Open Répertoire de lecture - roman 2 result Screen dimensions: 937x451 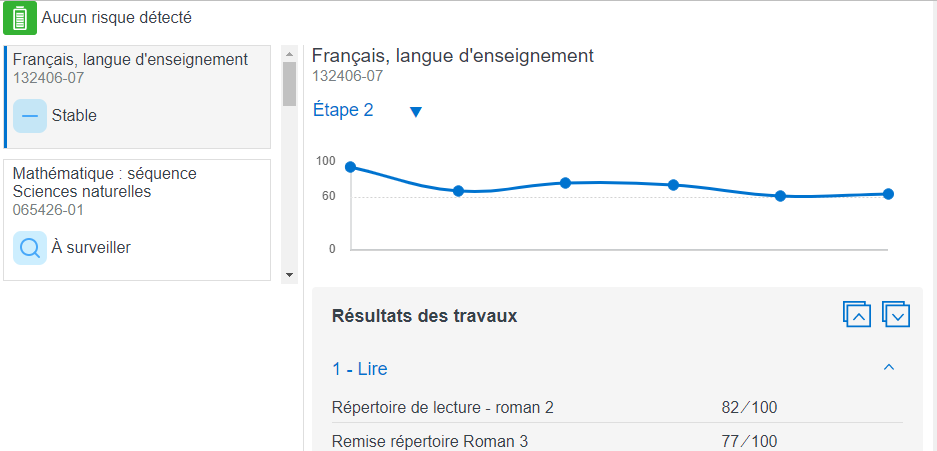point(442,407)
